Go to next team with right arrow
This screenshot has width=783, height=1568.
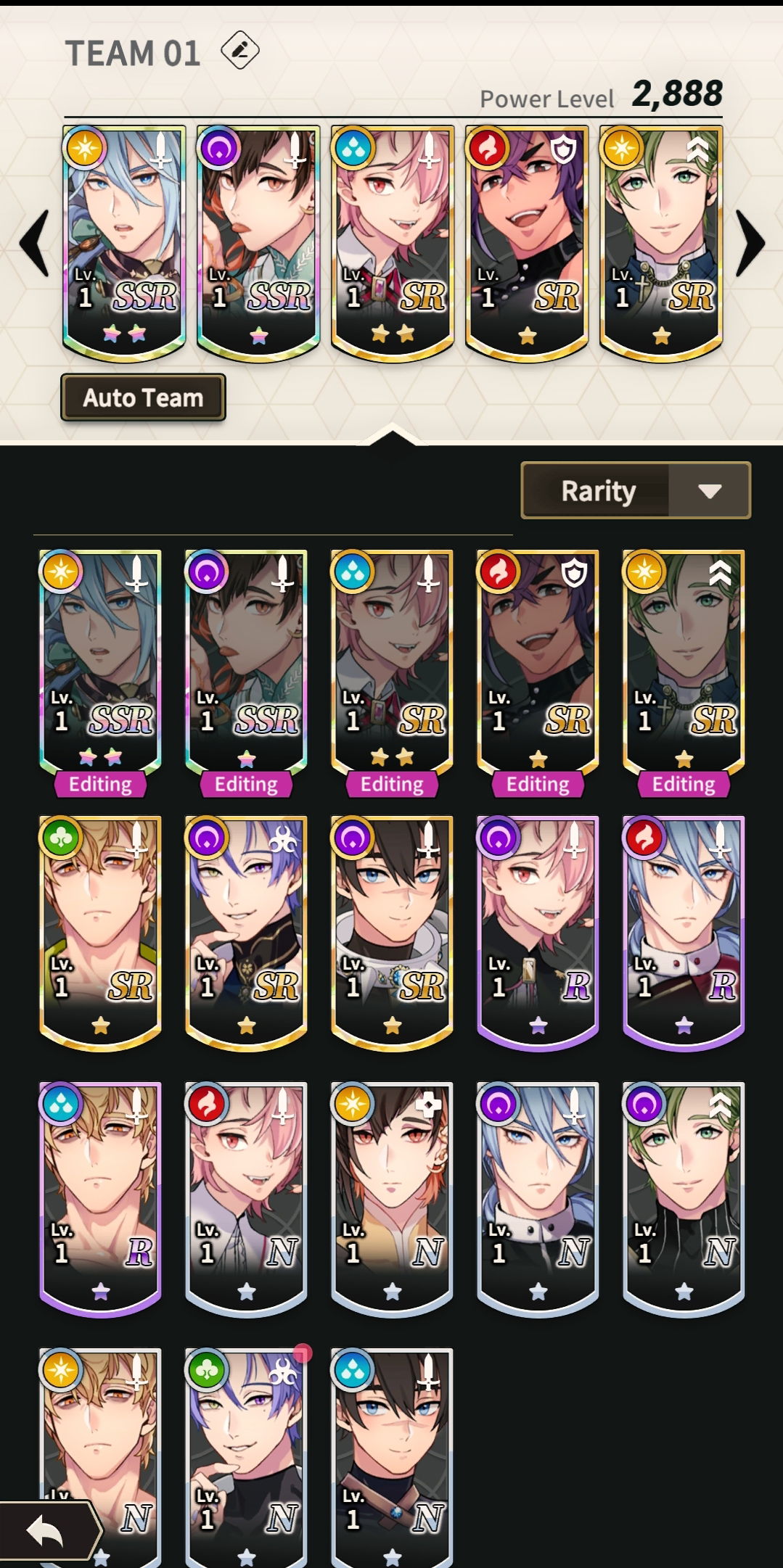point(750,243)
